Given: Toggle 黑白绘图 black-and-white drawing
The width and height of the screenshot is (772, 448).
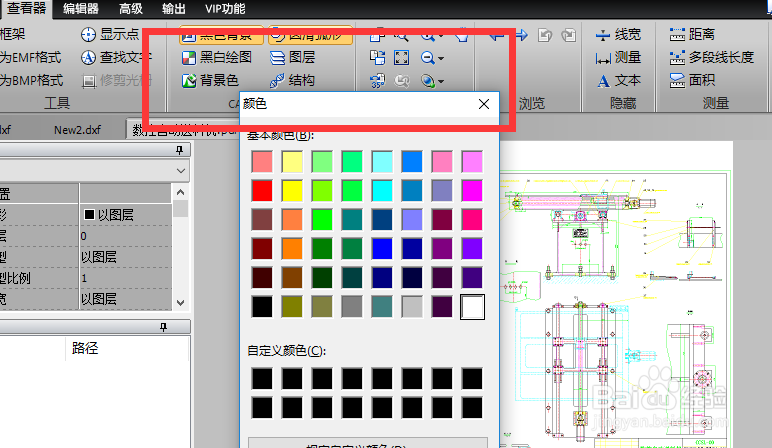Looking at the screenshot, I should [x=217, y=57].
